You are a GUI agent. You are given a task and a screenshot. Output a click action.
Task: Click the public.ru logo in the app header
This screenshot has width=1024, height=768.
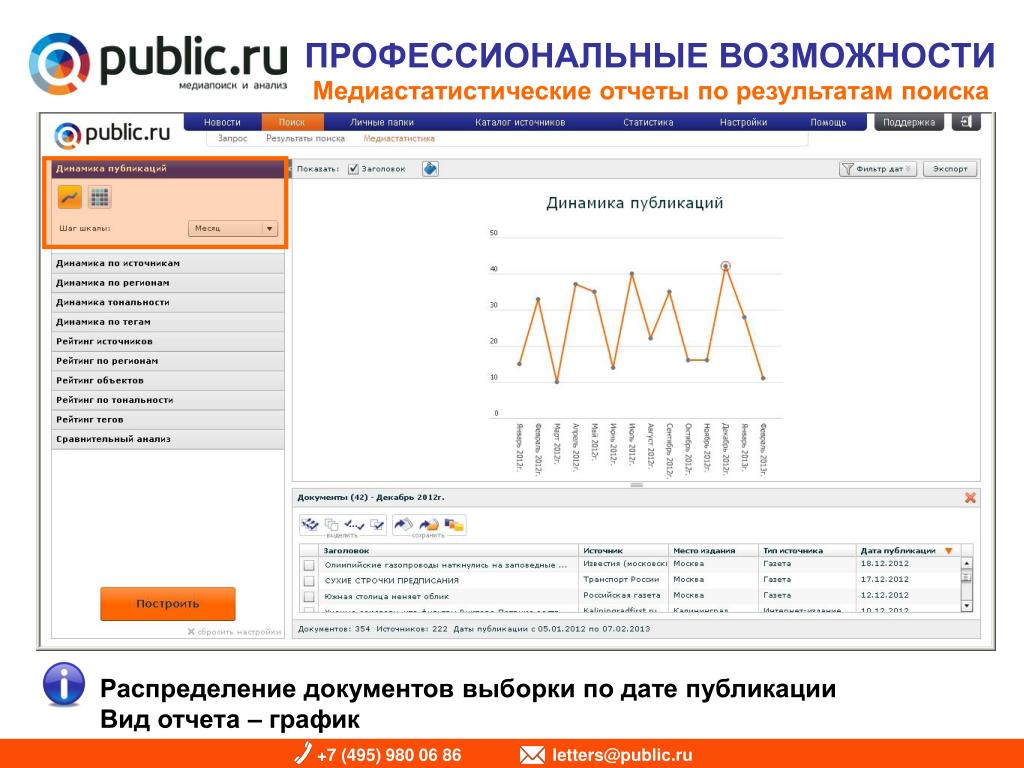point(112,134)
